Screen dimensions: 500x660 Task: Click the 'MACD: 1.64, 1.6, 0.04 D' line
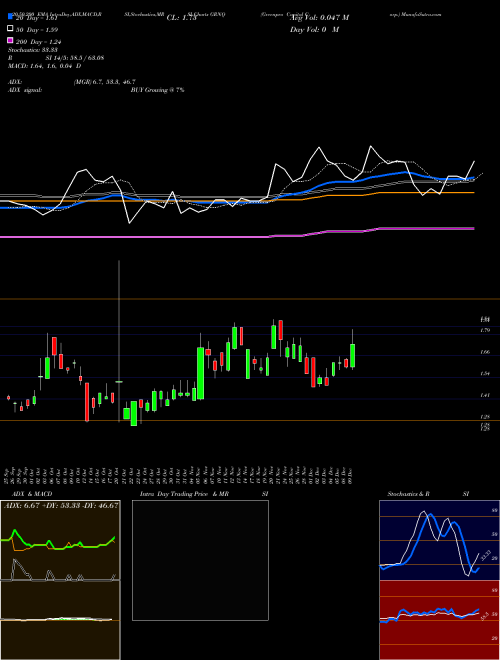(45, 66)
